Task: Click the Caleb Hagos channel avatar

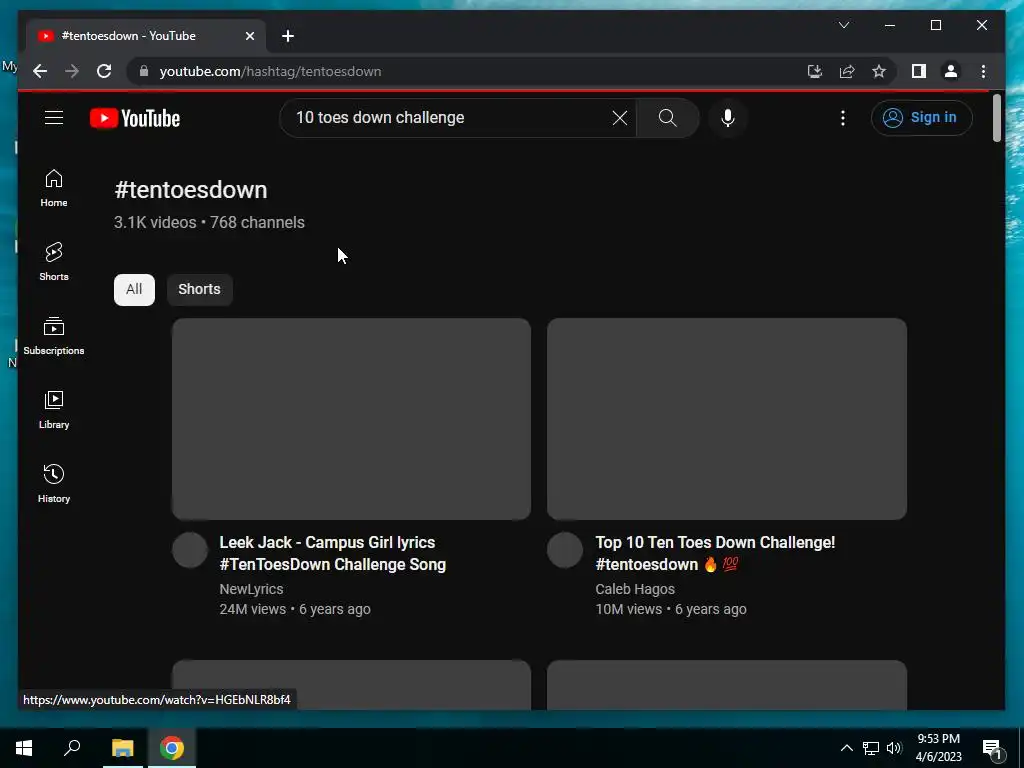Action: tap(565, 550)
